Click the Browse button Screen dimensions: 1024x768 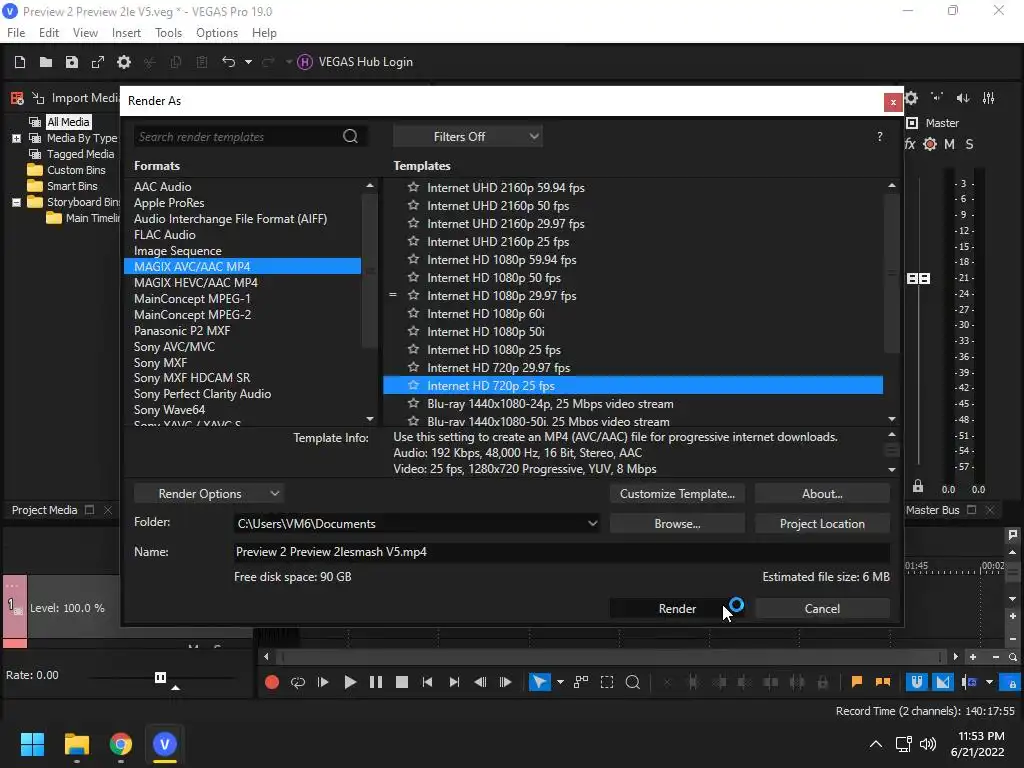[x=677, y=524]
